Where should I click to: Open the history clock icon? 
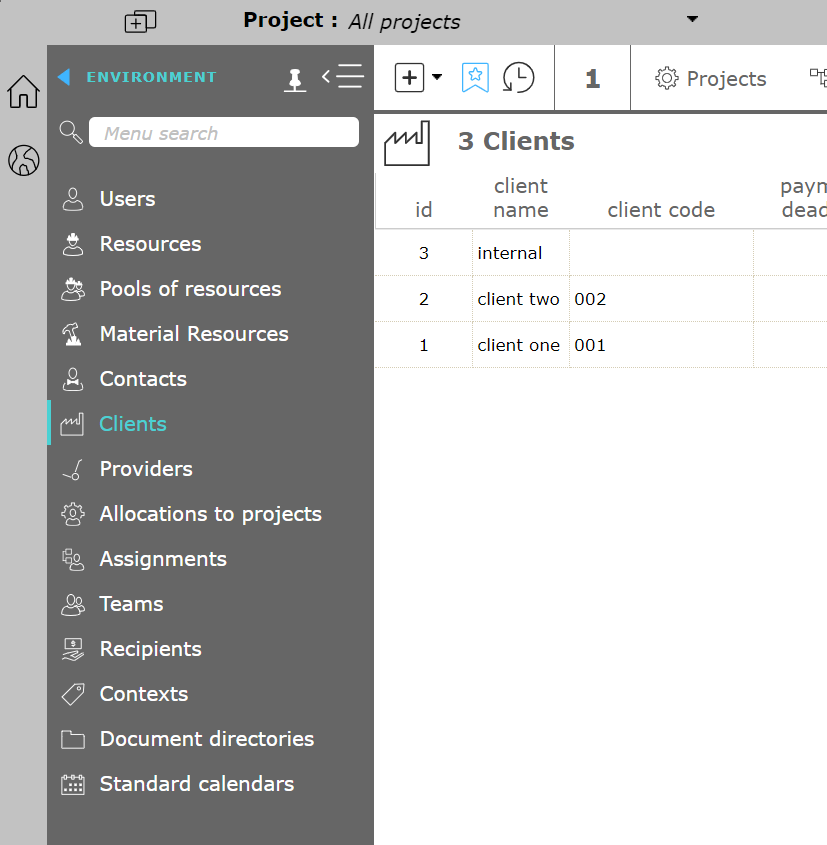(x=518, y=78)
